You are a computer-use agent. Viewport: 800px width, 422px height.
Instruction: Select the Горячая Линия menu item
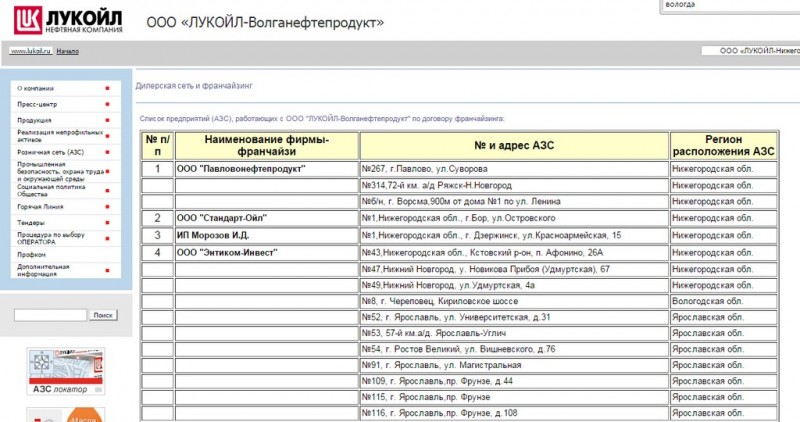tap(40, 207)
